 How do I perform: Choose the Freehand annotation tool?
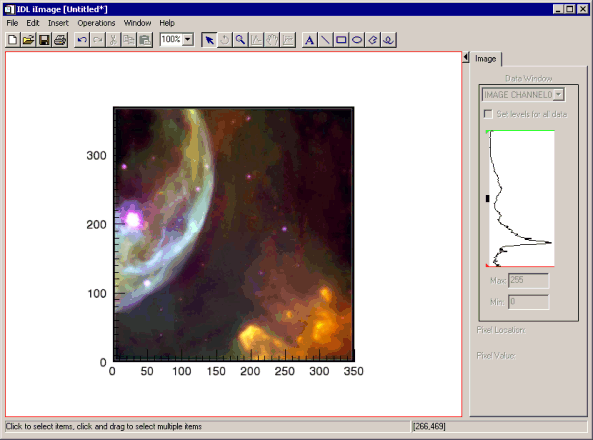[x=388, y=40]
